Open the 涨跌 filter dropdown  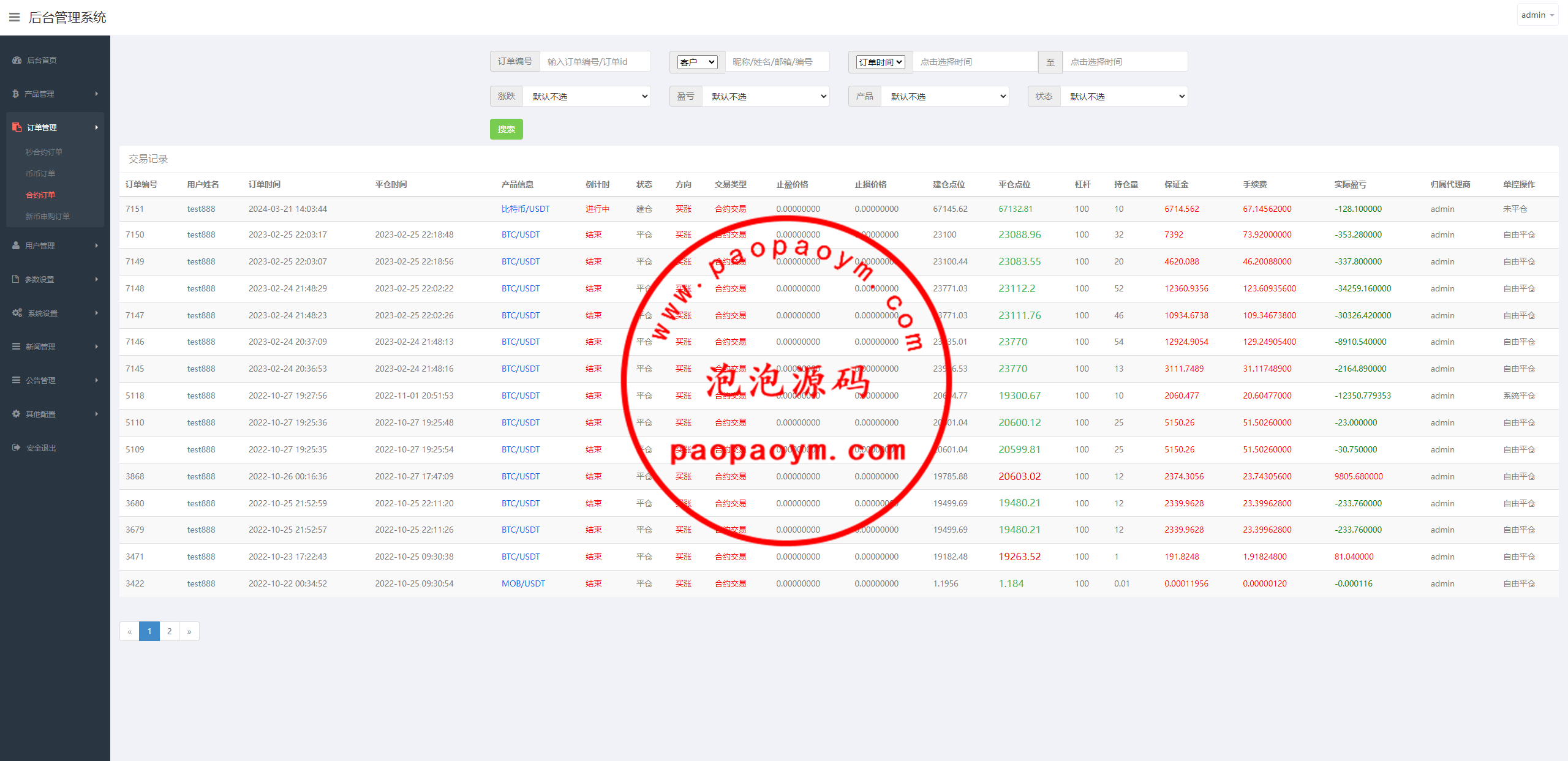click(x=587, y=96)
